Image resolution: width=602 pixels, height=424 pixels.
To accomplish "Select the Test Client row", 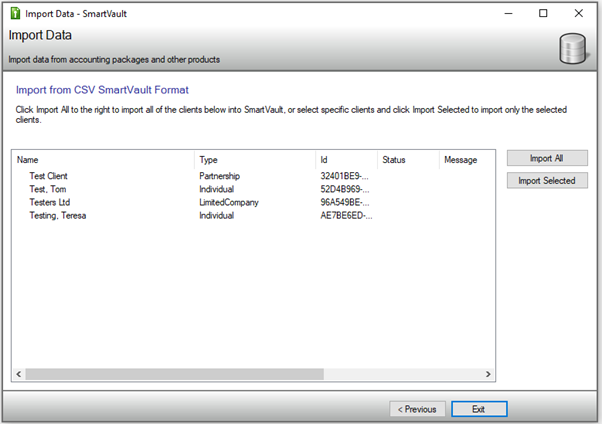I will click(49, 176).
